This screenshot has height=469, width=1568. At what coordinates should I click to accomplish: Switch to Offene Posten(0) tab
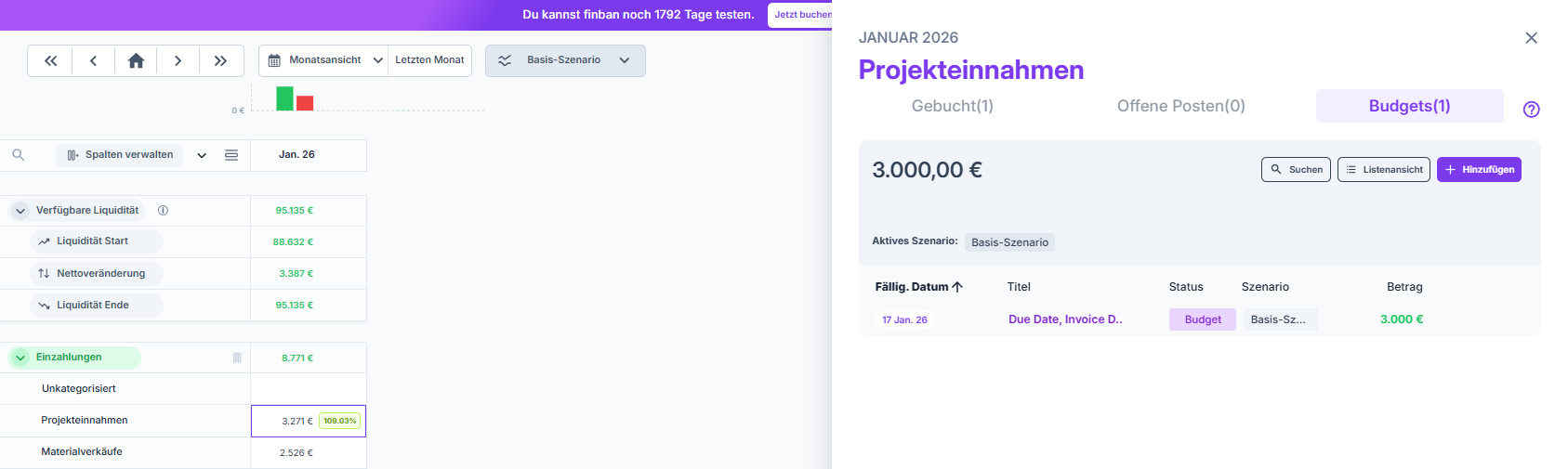pos(1180,106)
